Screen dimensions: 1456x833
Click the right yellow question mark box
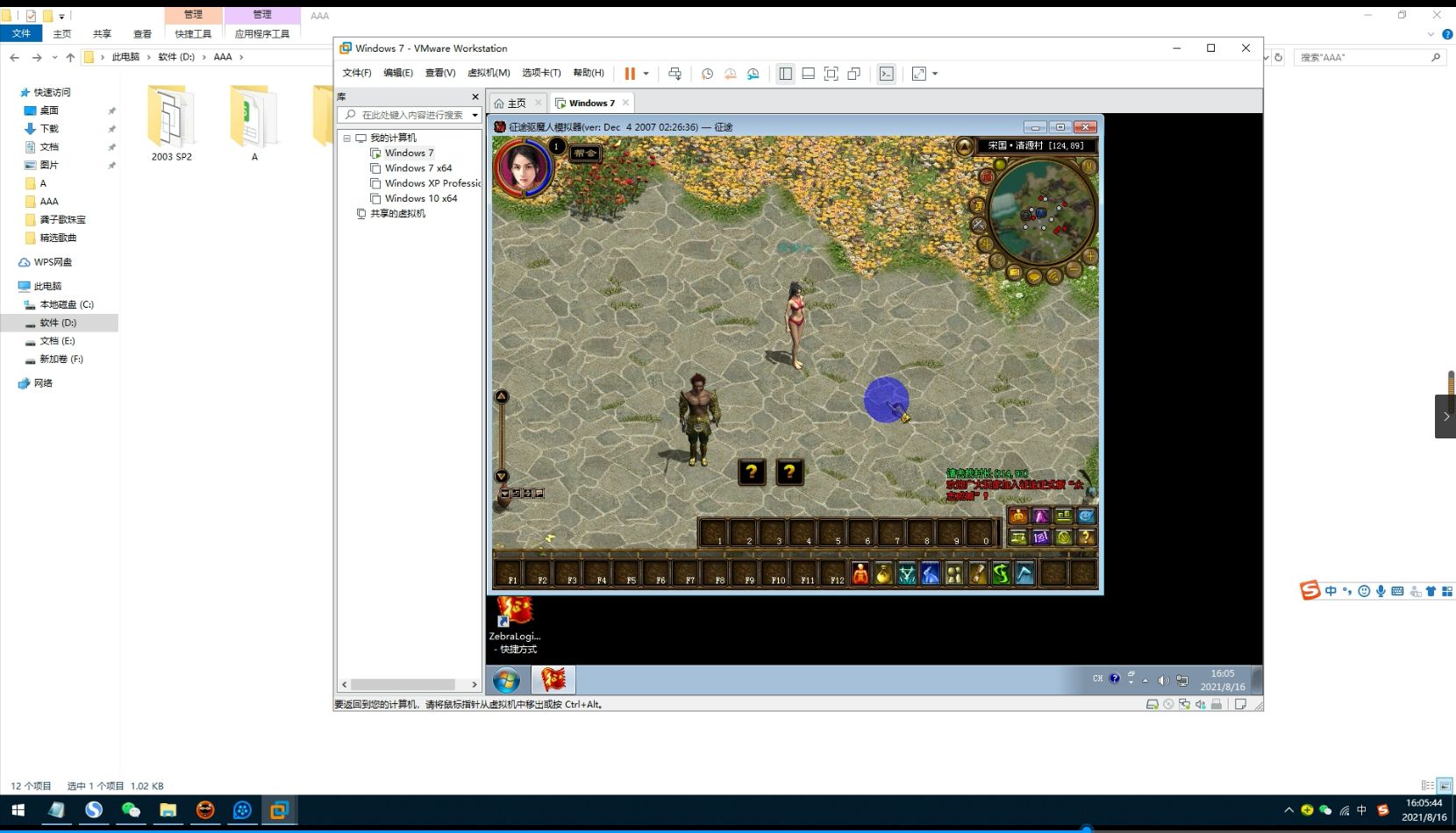789,473
